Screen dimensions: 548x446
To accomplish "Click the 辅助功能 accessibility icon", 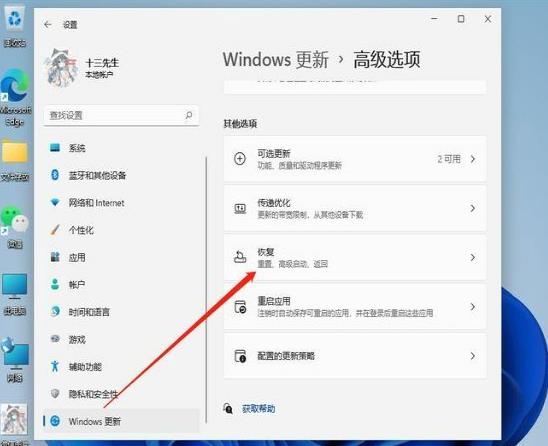I will tap(55, 366).
